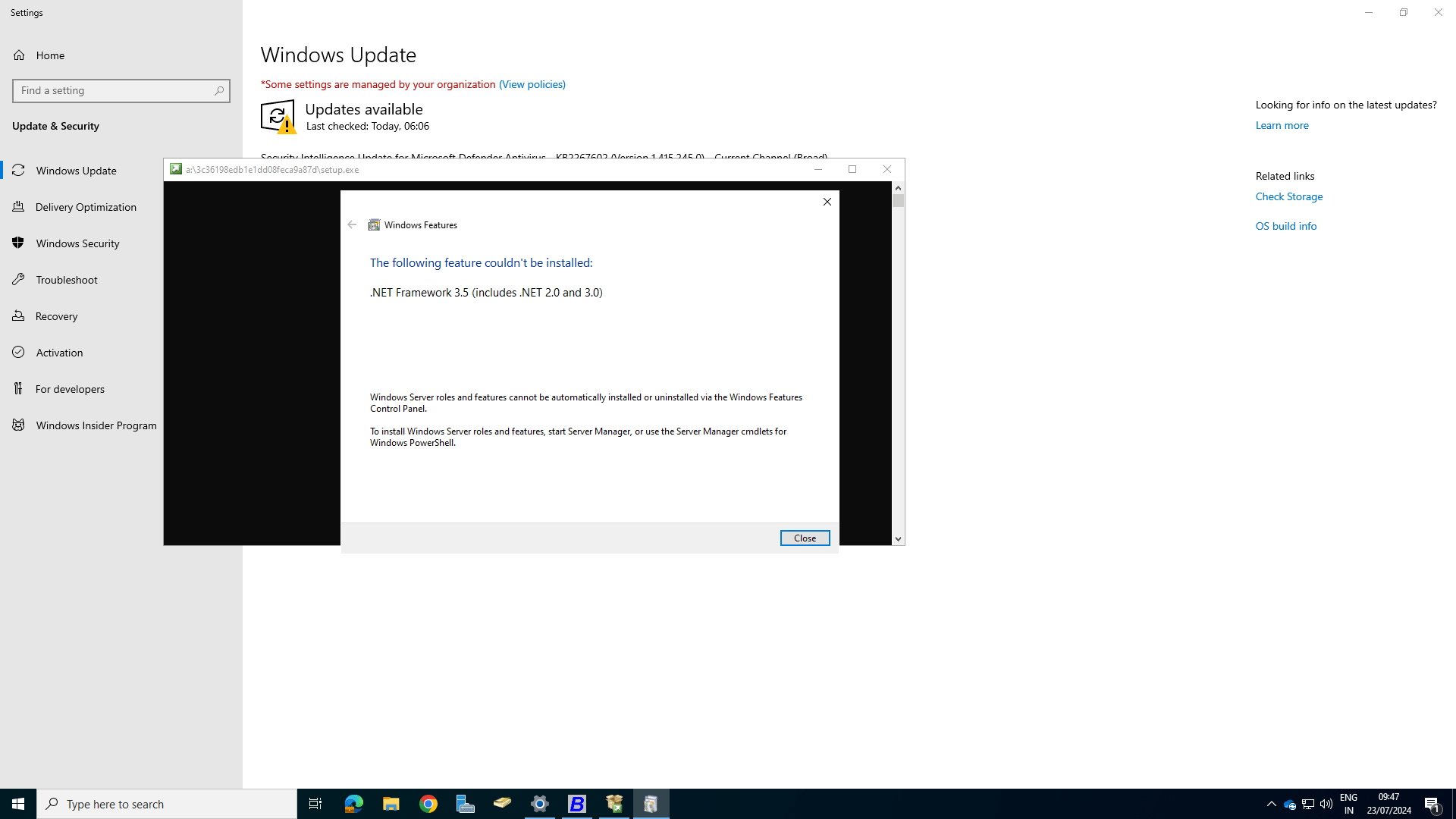
Task: Click the search magnifier in Find a setting
Action: point(219,90)
